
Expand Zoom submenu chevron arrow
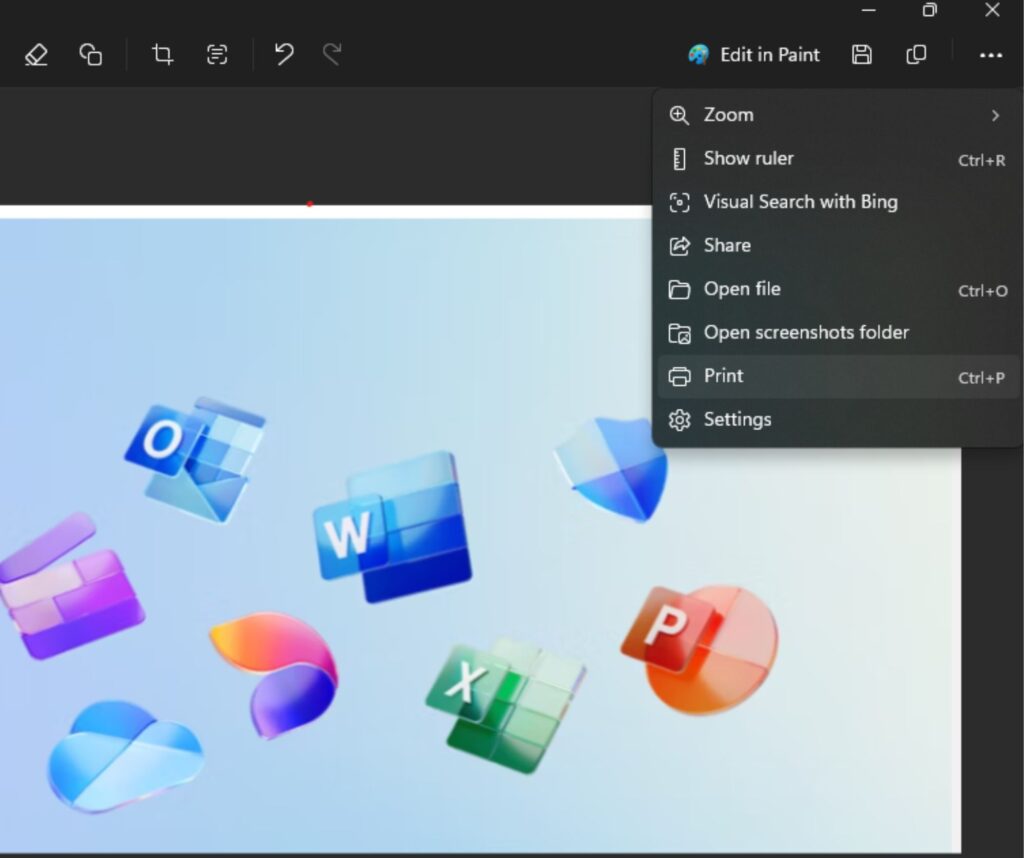click(x=995, y=116)
